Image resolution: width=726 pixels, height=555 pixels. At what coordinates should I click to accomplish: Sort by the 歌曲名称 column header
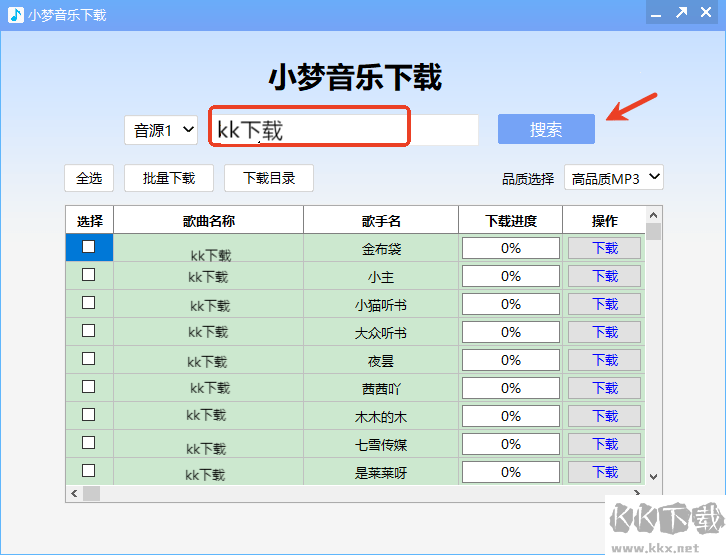point(209,220)
